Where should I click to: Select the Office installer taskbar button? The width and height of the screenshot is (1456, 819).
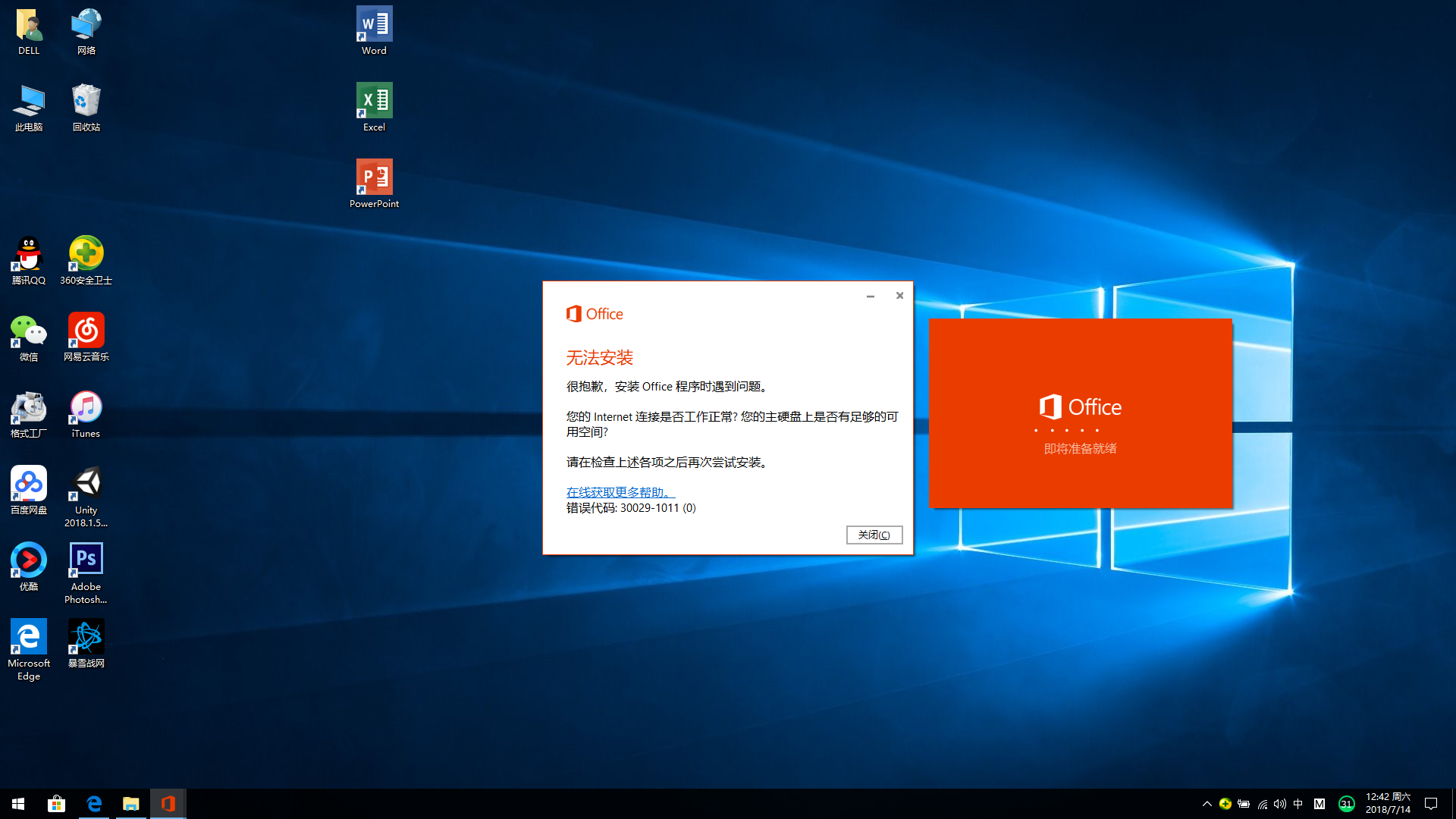point(168,804)
